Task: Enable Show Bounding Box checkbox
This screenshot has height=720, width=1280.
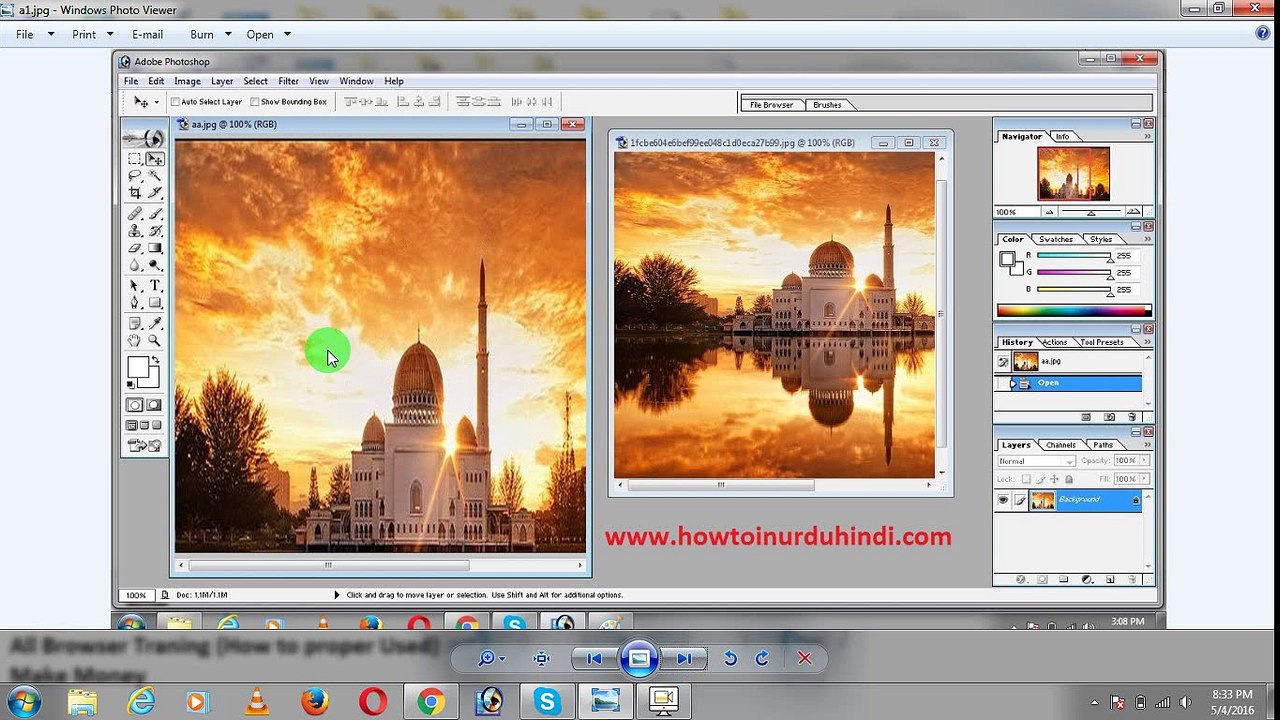Action: pyautogui.click(x=255, y=101)
